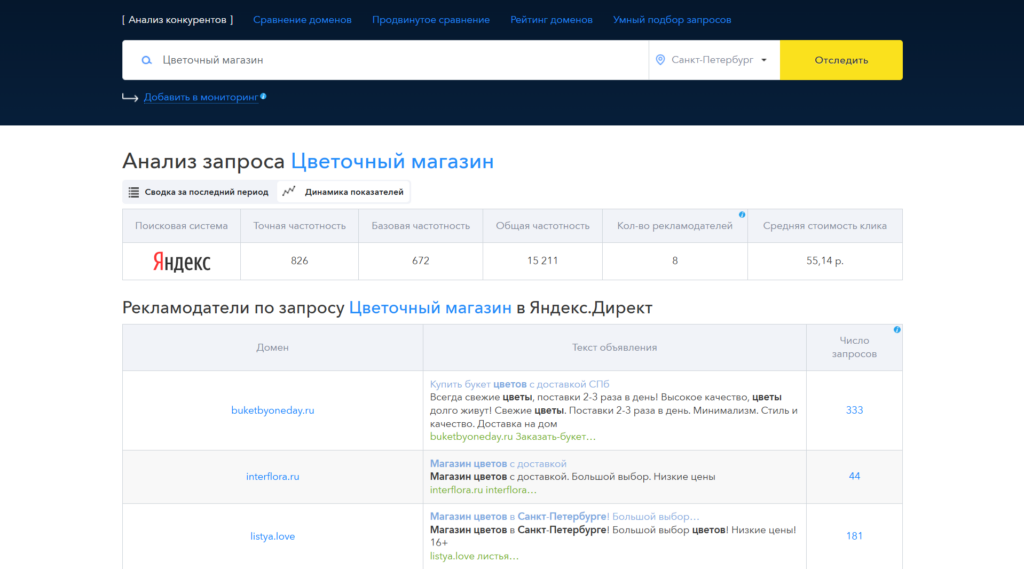Click the yellow Отследить button
The width and height of the screenshot is (1024, 569).
[x=841, y=60]
